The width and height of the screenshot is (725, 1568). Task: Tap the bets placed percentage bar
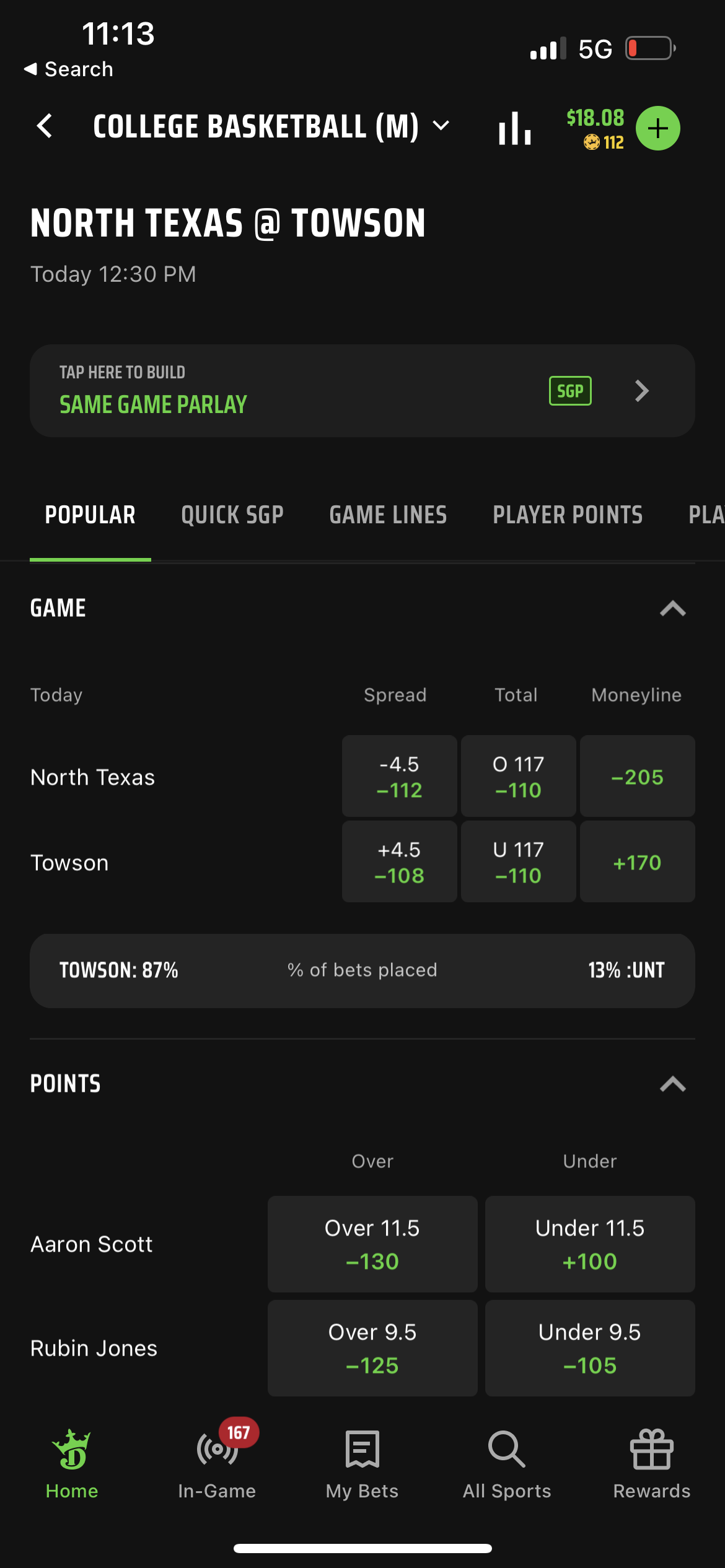click(x=362, y=970)
